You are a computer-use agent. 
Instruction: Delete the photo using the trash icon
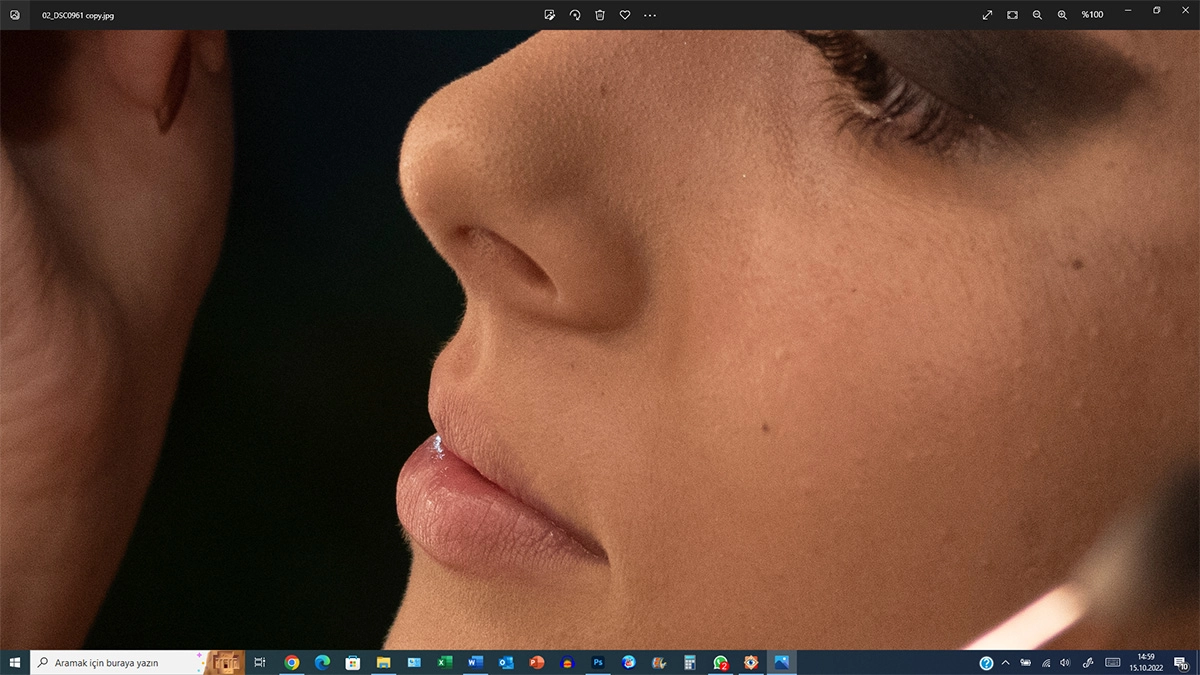point(600,15)
